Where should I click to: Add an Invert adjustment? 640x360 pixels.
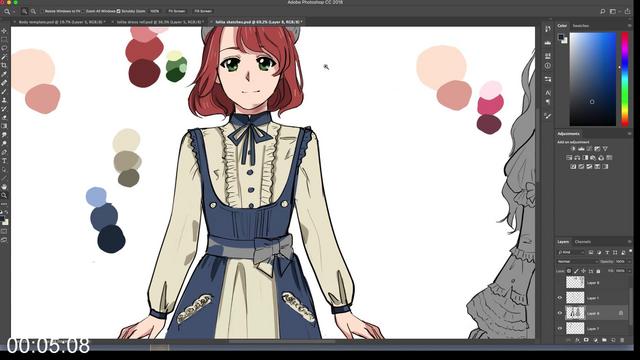(x=573, y=167)
